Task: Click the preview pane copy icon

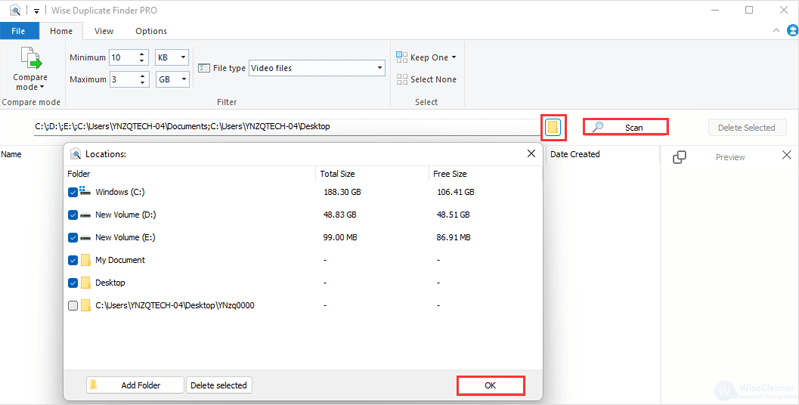Action: (679, 157)
